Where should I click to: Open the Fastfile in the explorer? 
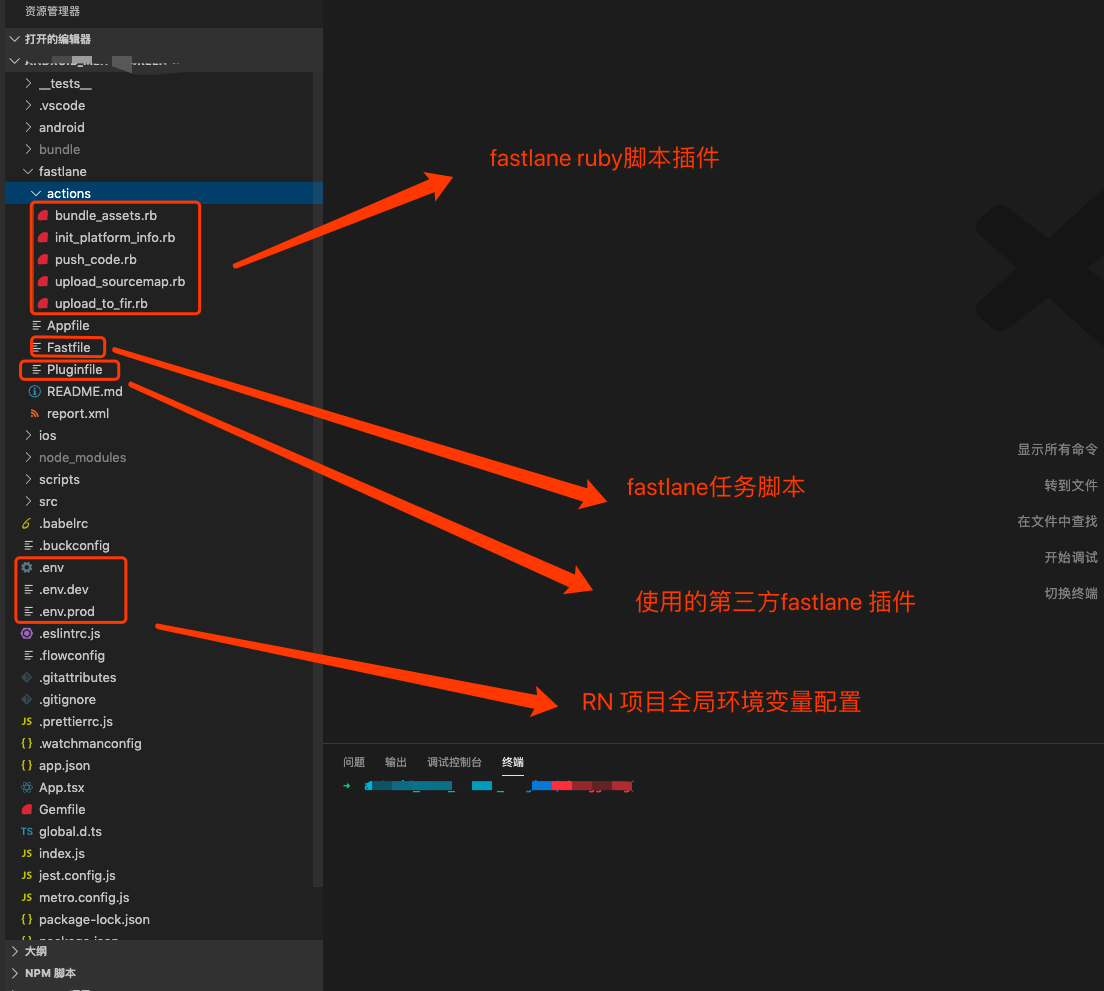[x=68, y=347]
